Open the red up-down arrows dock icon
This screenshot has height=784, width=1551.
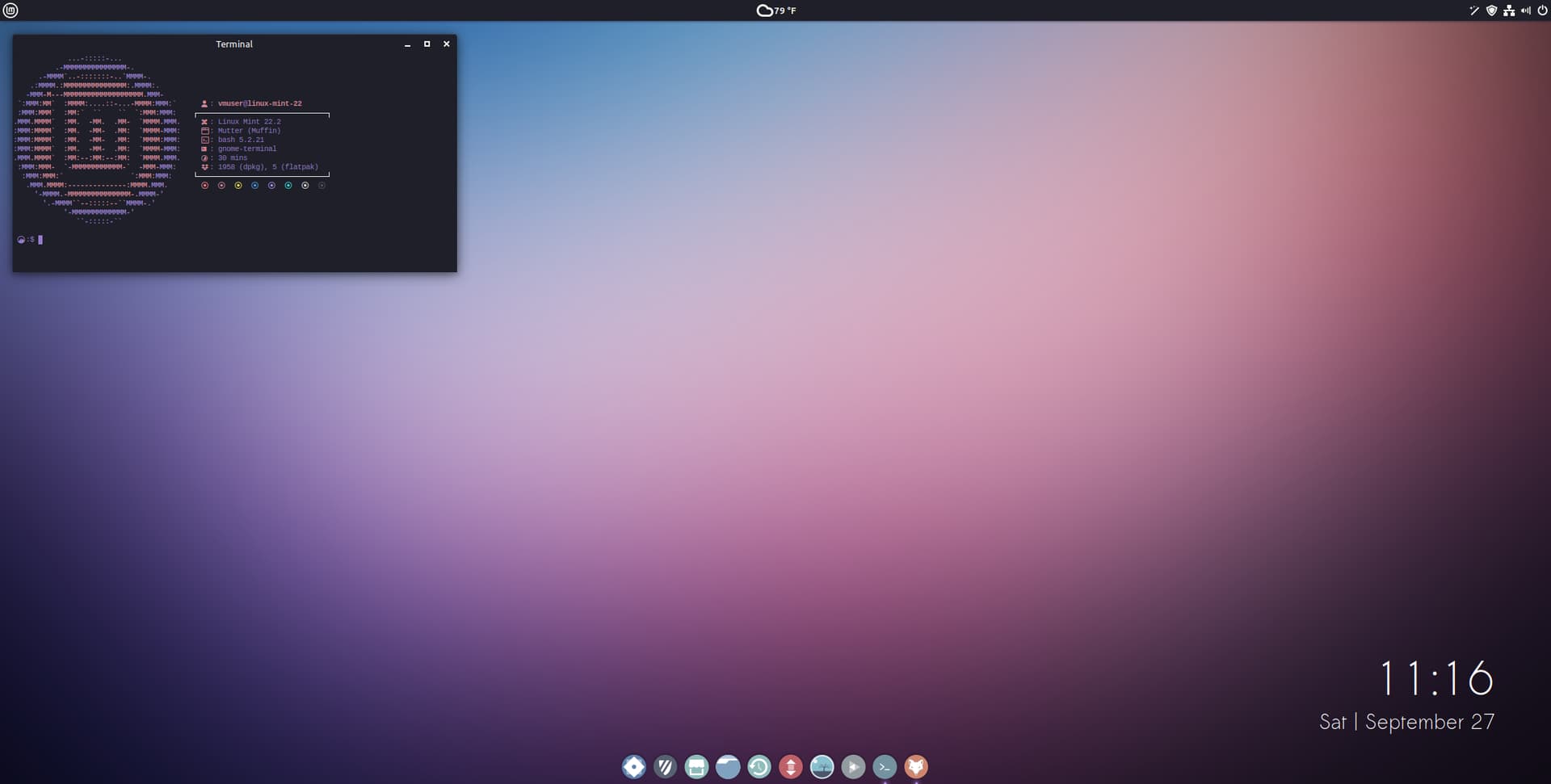[790, 766]
